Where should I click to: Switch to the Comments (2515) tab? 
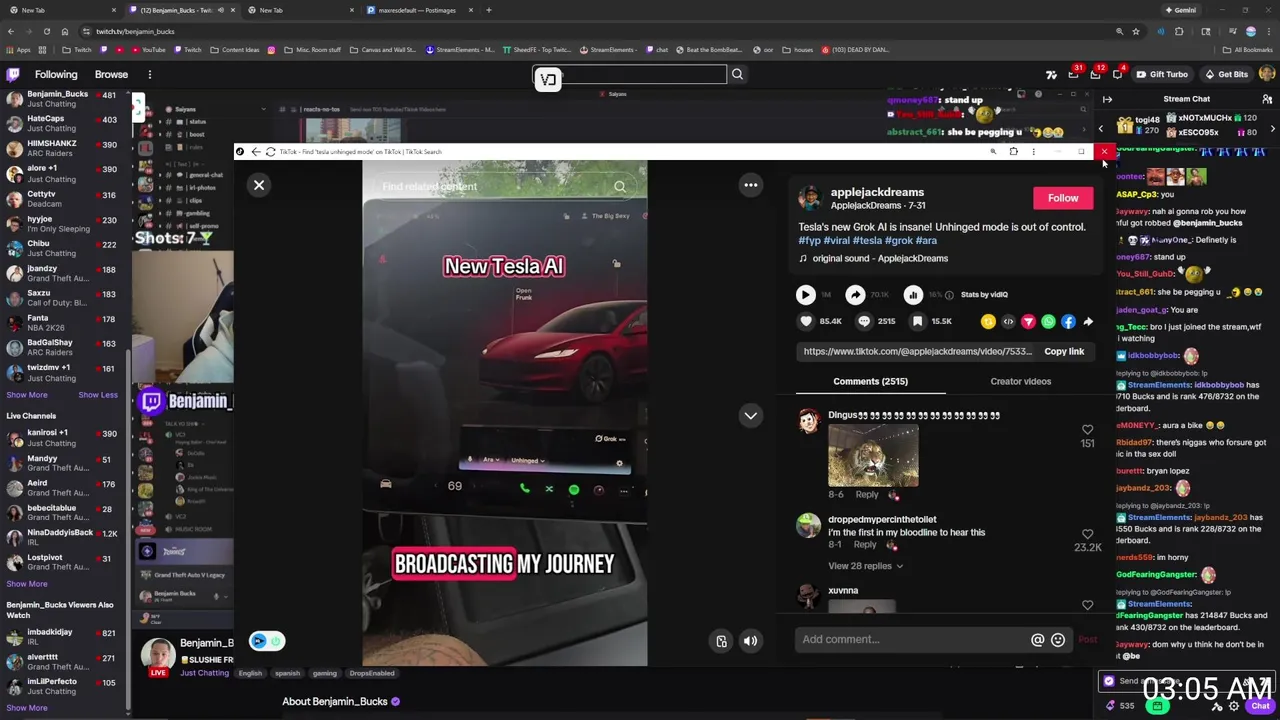coord(870,381)
